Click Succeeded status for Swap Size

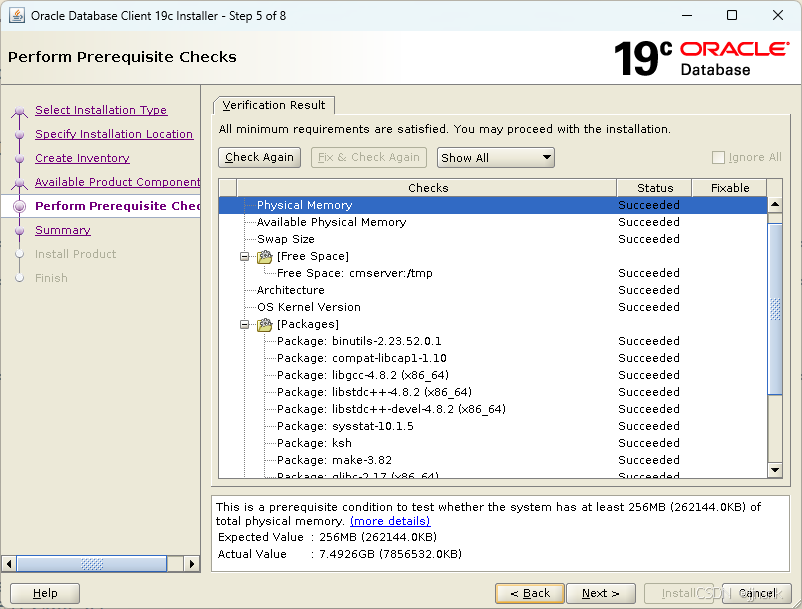pos(649,239)
